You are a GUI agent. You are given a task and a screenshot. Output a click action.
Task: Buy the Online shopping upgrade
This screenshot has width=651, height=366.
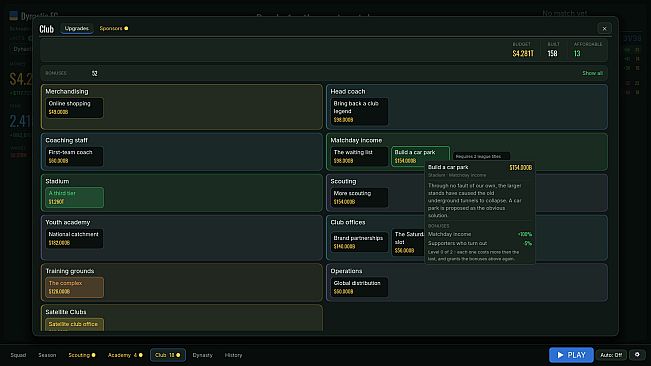pyautogui.click(x=74, y=108)
